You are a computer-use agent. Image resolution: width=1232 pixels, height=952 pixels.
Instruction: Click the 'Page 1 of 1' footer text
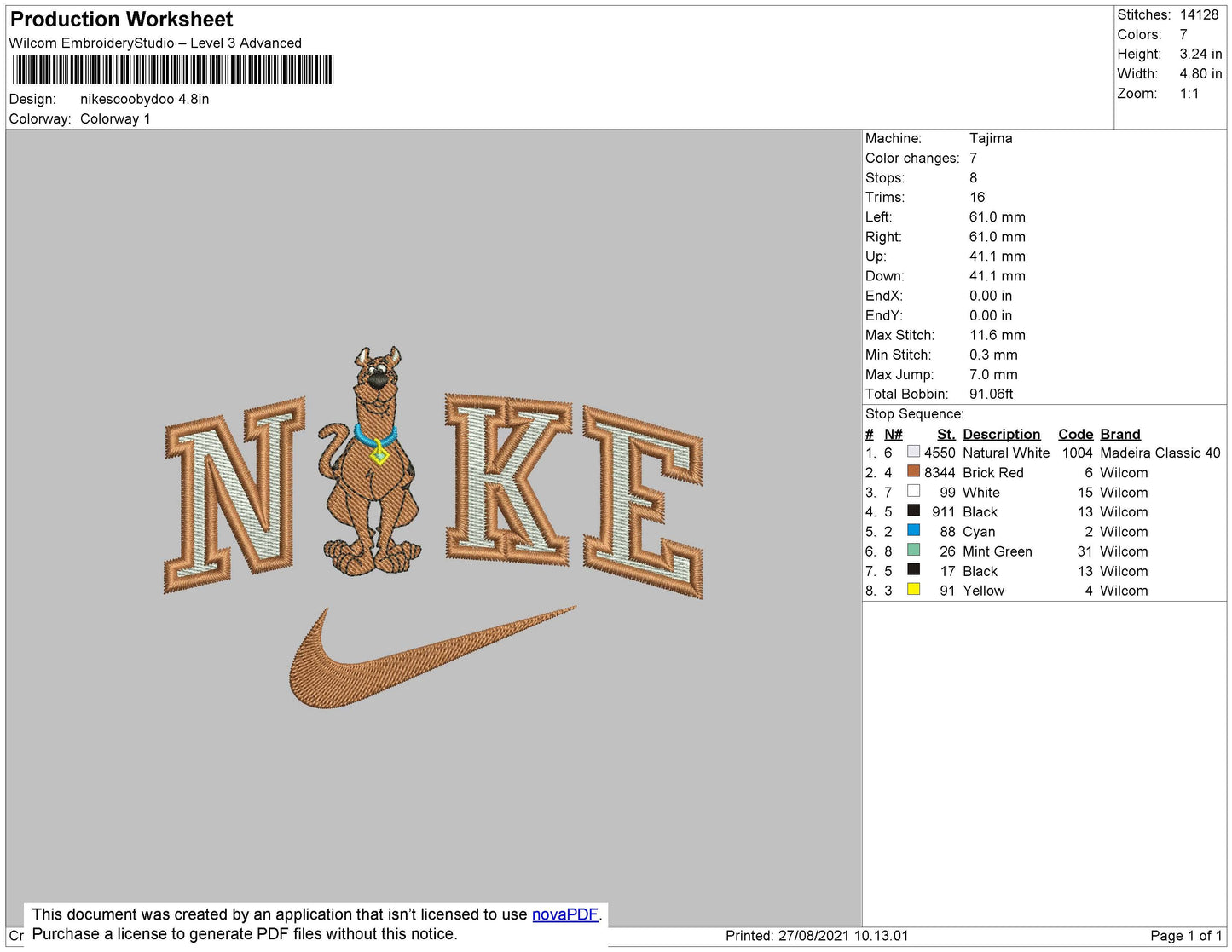(1186, 935)
